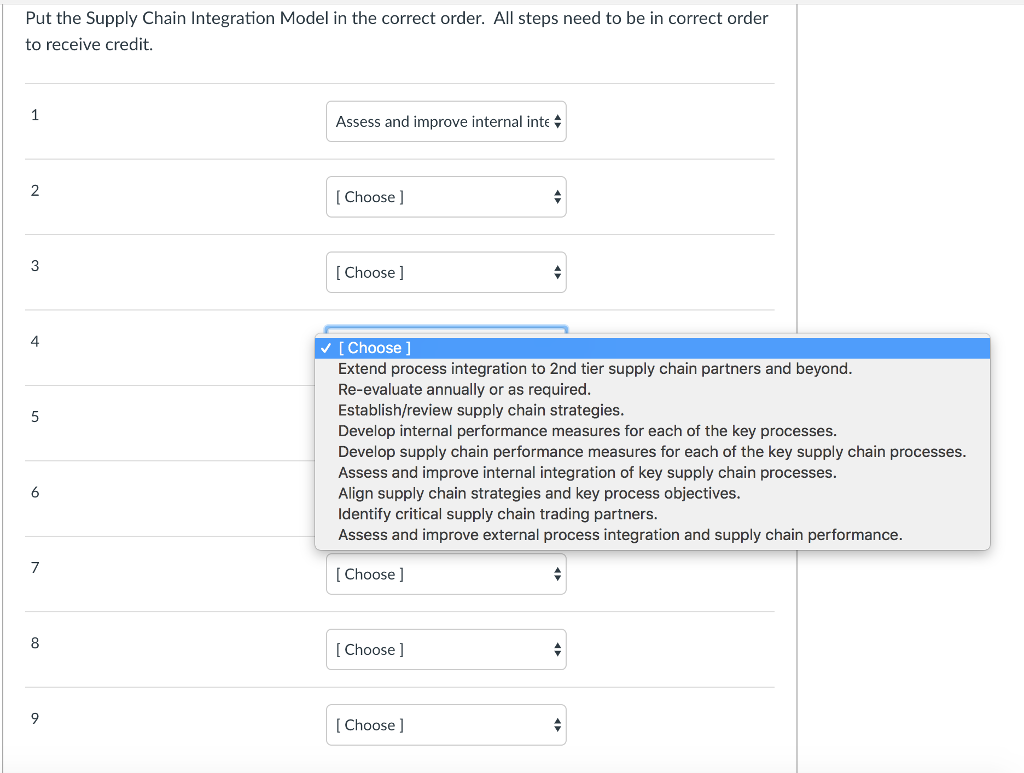Screen dimensions: 1024x773
Task: Click the checkmark beside the [Choose] entry
Action: pyautogui.click(x=325, y=347)
